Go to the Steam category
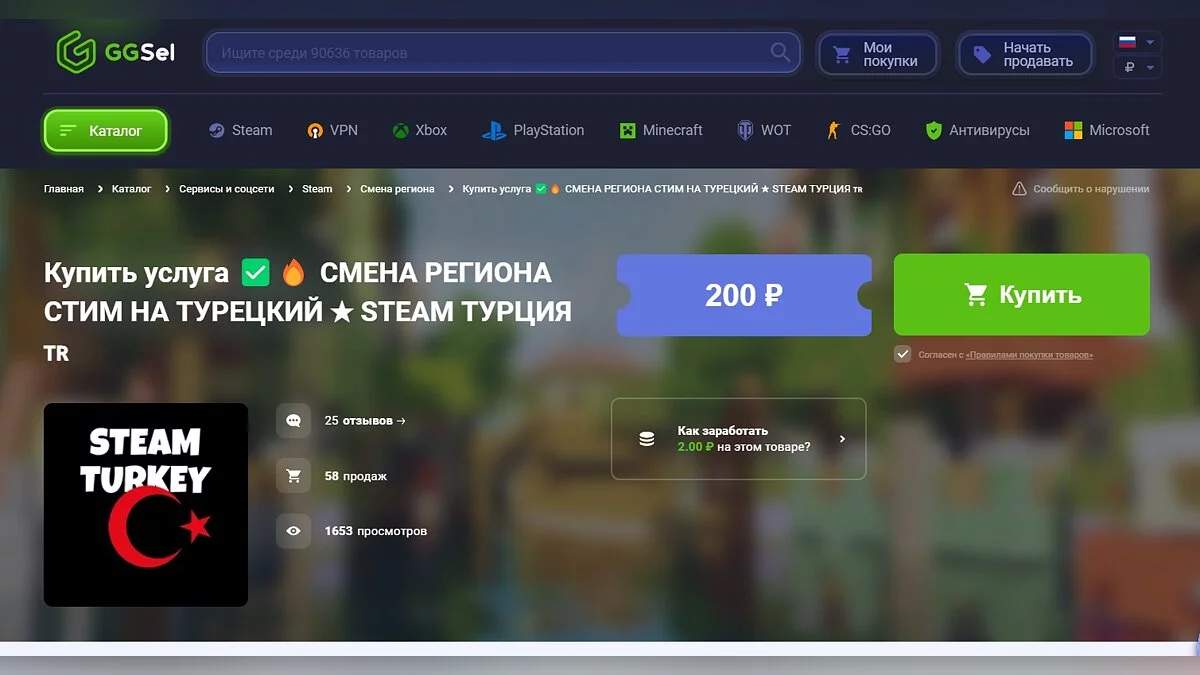This screenshot has height=675, width=1200. 240,130
